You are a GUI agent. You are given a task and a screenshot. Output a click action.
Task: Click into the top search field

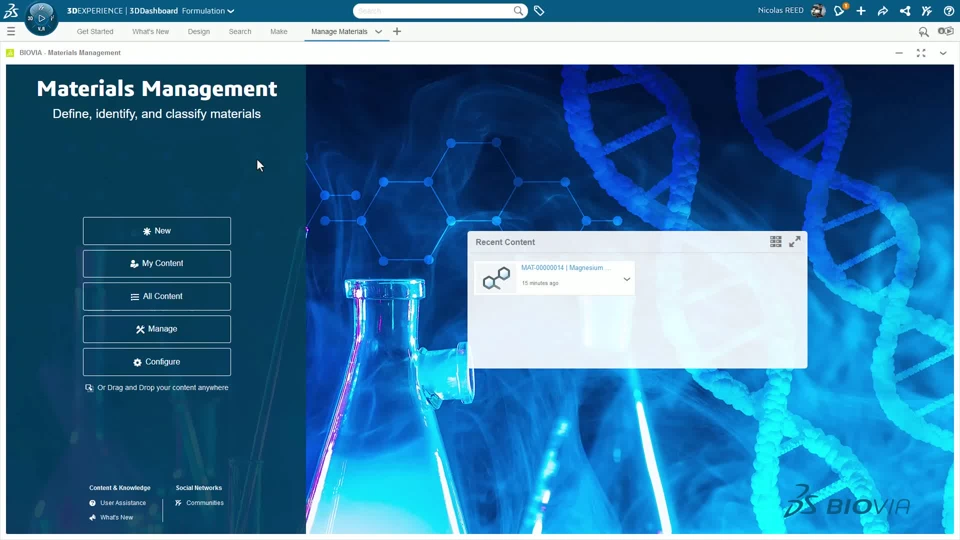click(433, 10)
